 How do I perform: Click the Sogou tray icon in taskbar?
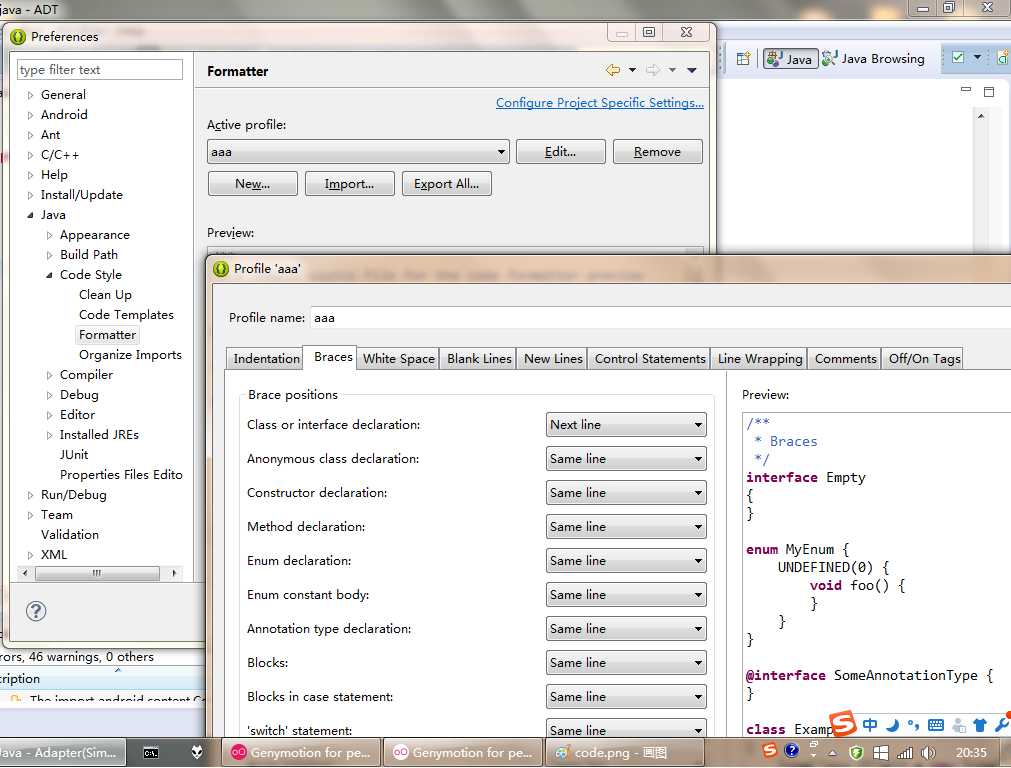(x=769, y=751)
